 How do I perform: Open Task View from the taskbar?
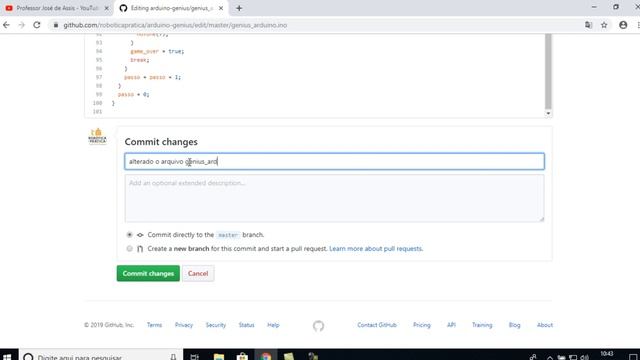tap(194, 356)
